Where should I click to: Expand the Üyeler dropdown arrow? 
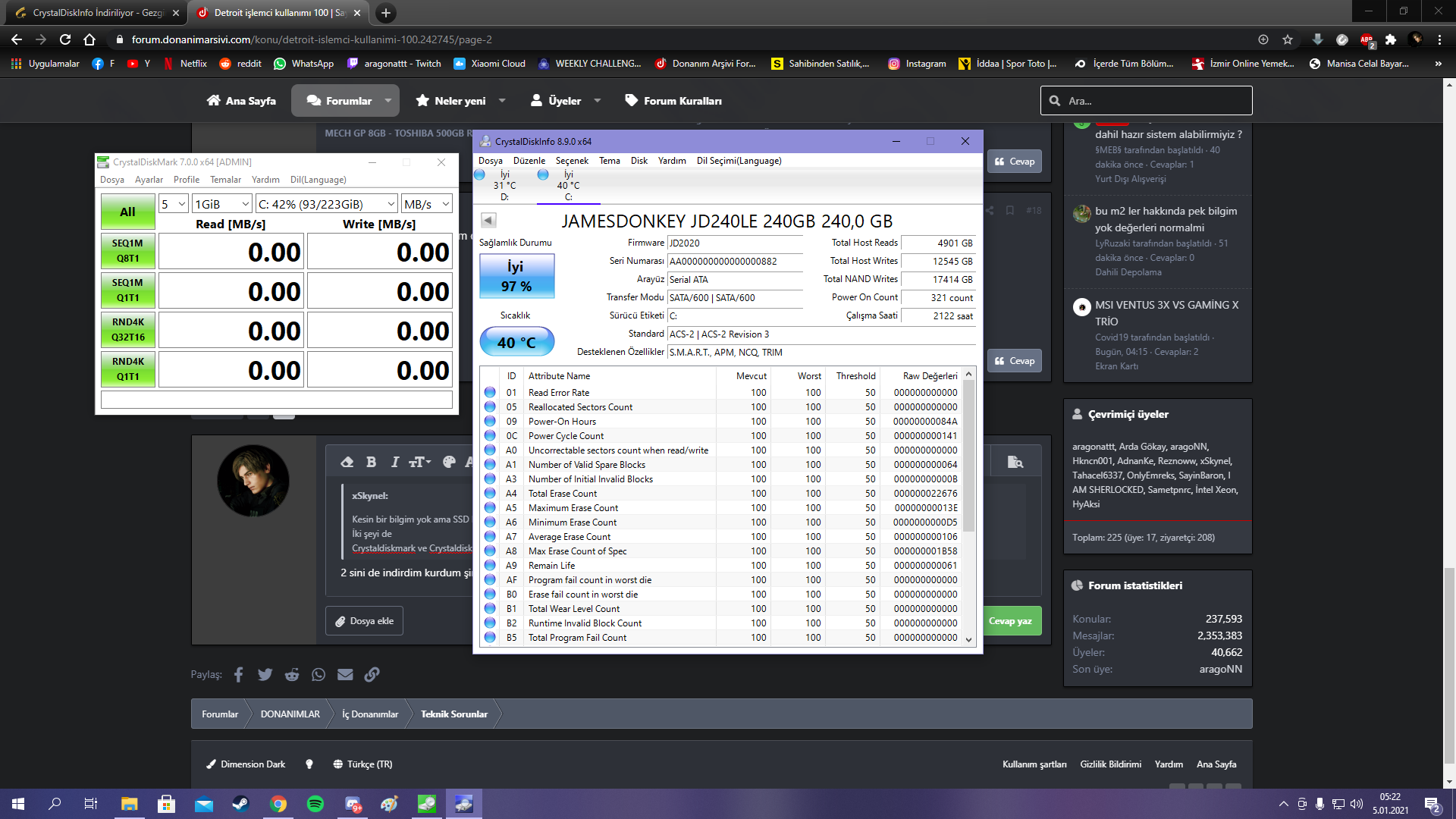[x=598, y=101]
